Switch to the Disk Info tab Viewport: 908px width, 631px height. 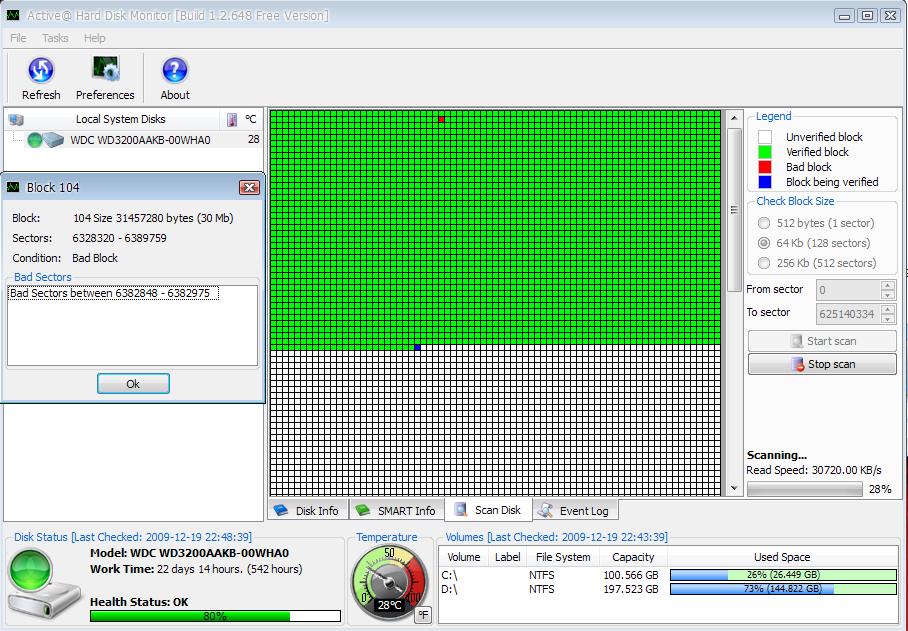tap(307, 511)
